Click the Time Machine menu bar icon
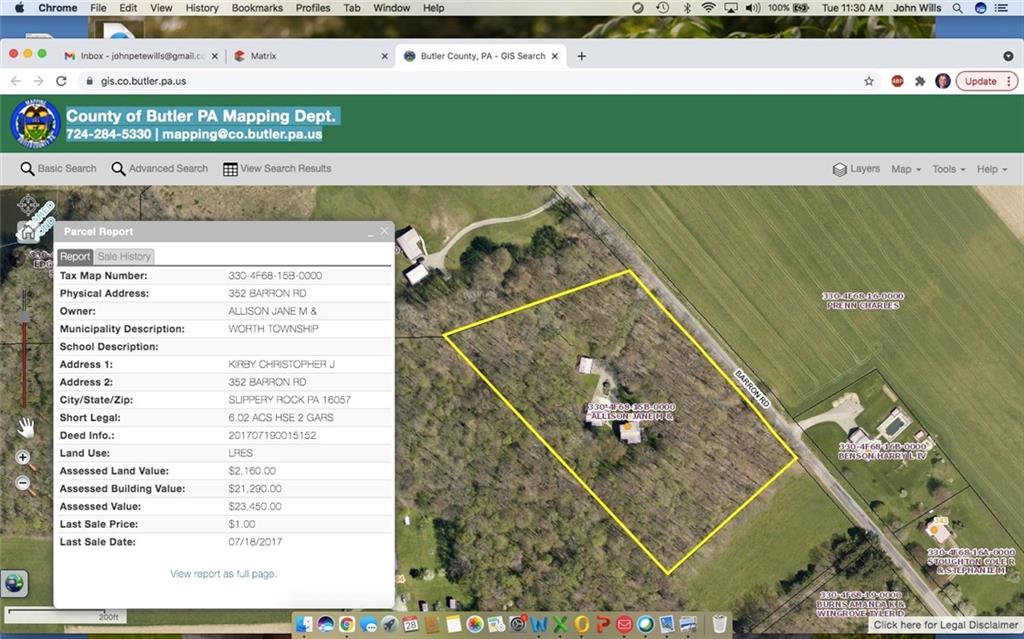 (662, 8)
